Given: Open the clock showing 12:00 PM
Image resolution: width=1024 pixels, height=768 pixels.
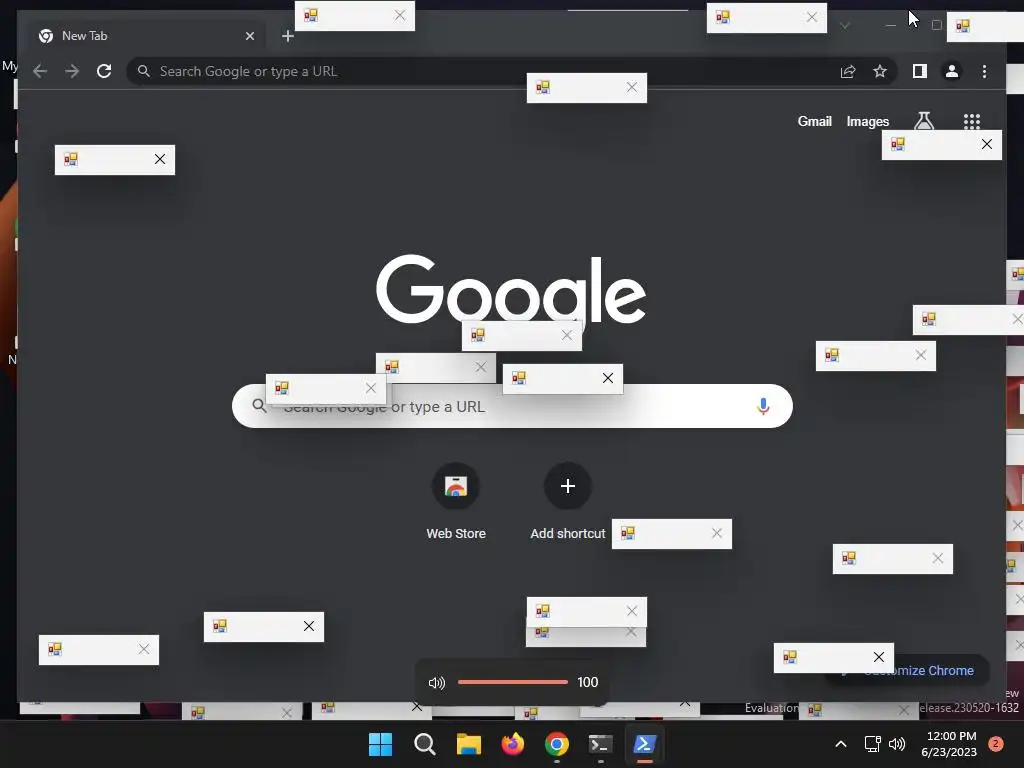Looking at the screenshot, I should click(949, 744).
